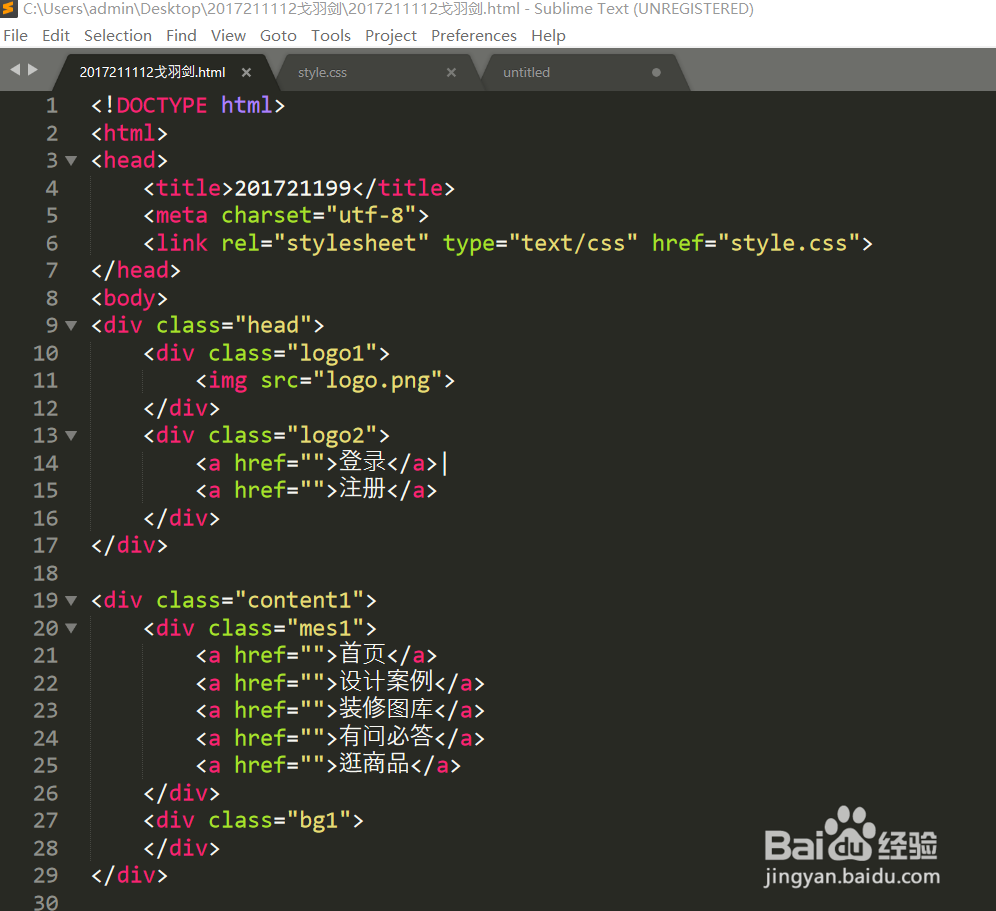Click the DOCTYPE keyword on line 1
Image resolution: width=996 pixels, height=911 pixels.
click(162, 105)
